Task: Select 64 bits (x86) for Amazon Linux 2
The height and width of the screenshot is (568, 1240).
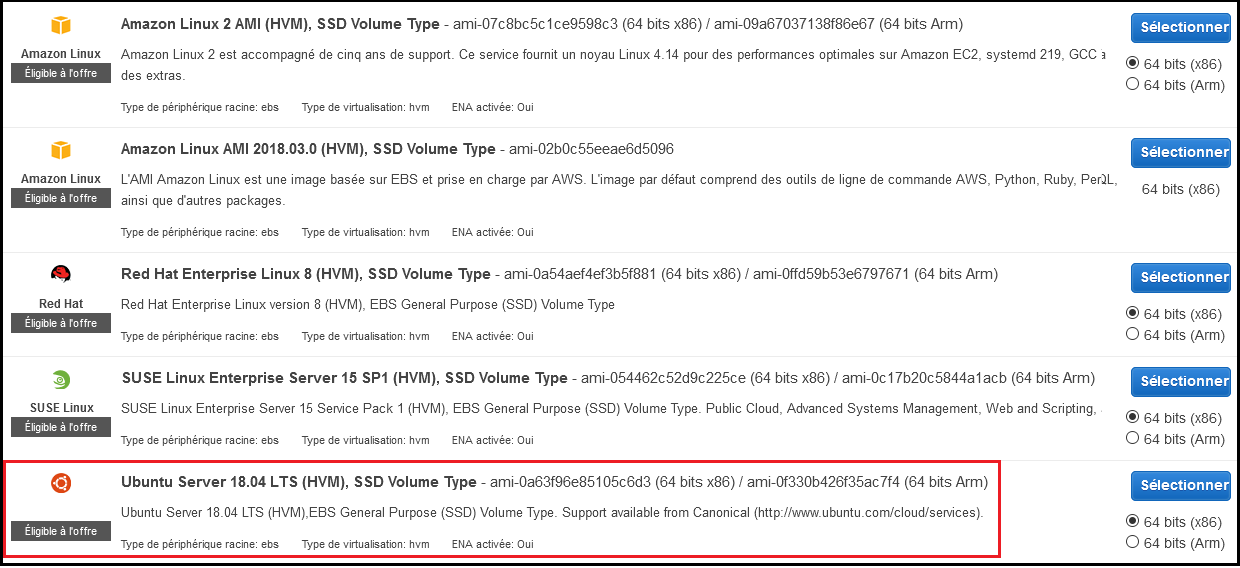Action: [x=1132, y=63]
